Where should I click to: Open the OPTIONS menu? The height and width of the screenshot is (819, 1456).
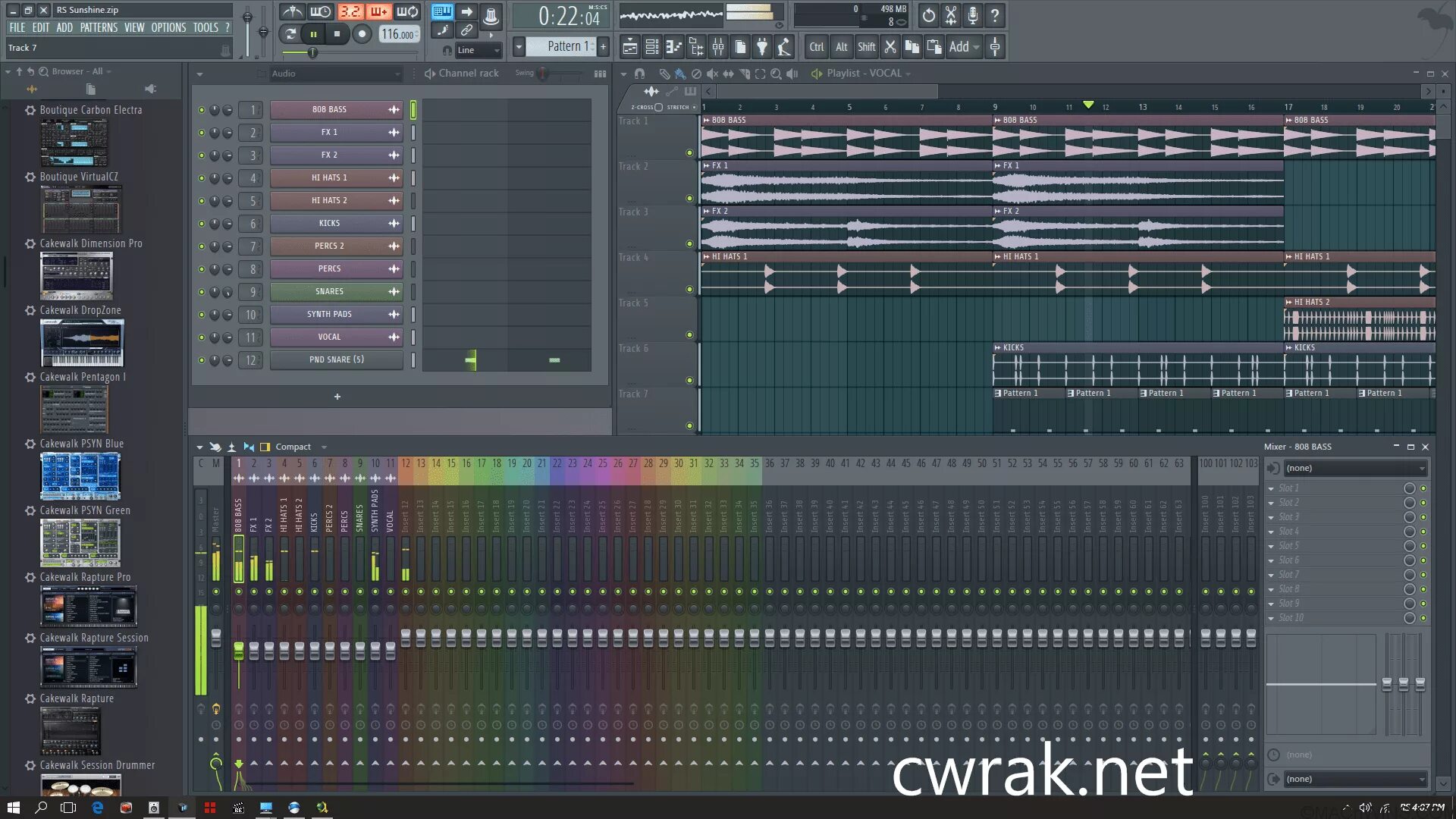click(168, 27)
